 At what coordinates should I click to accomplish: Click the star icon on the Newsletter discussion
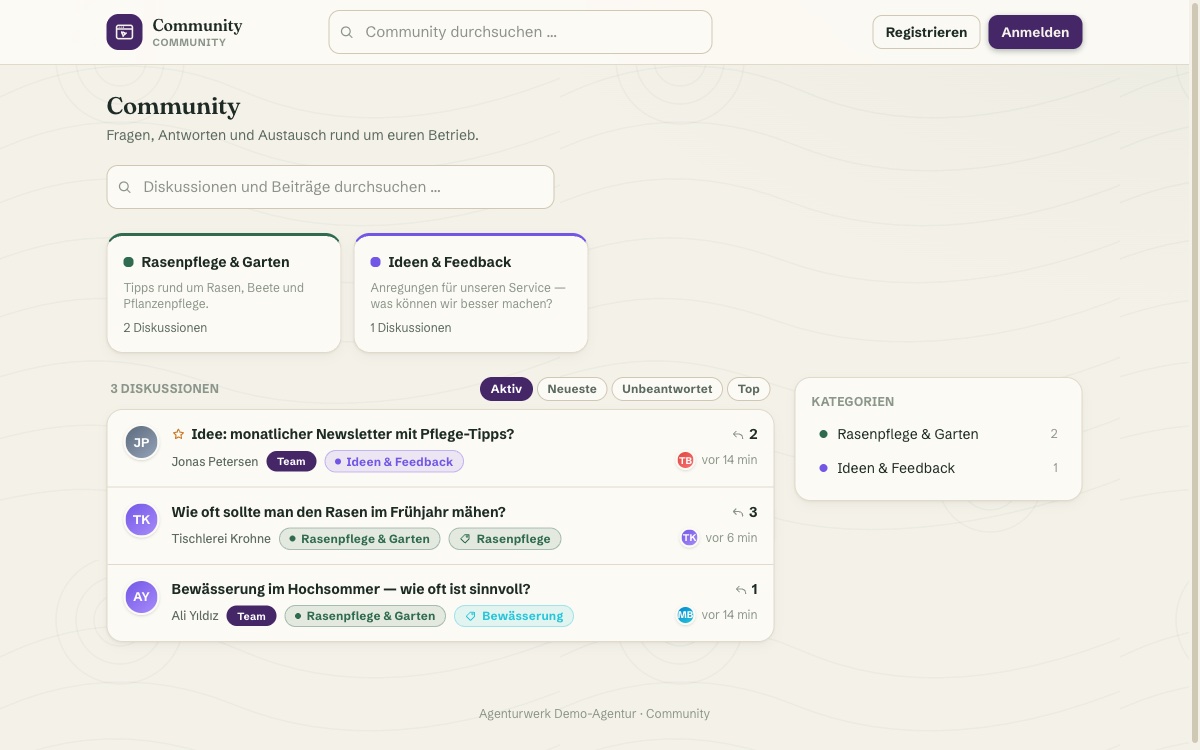click(178, 434)
